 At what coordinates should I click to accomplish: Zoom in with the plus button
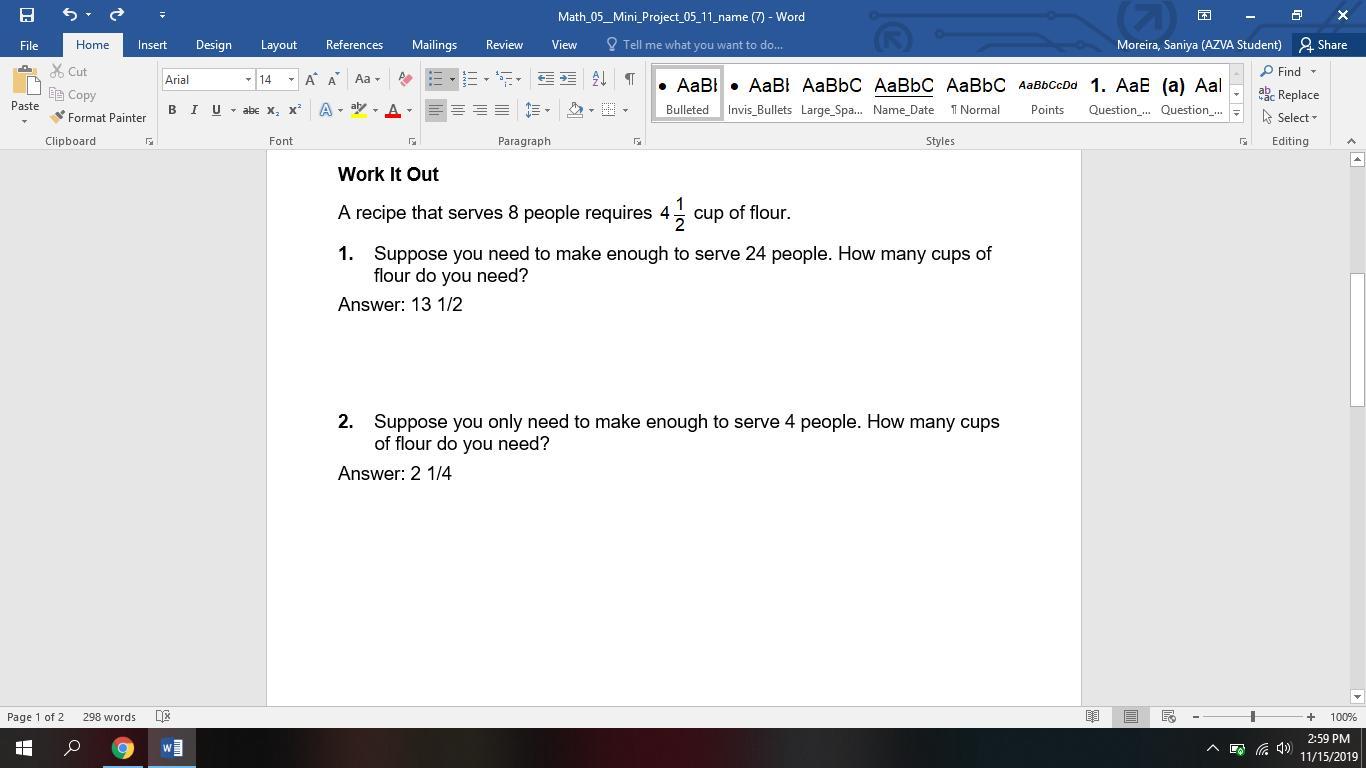coord(1311,717)
